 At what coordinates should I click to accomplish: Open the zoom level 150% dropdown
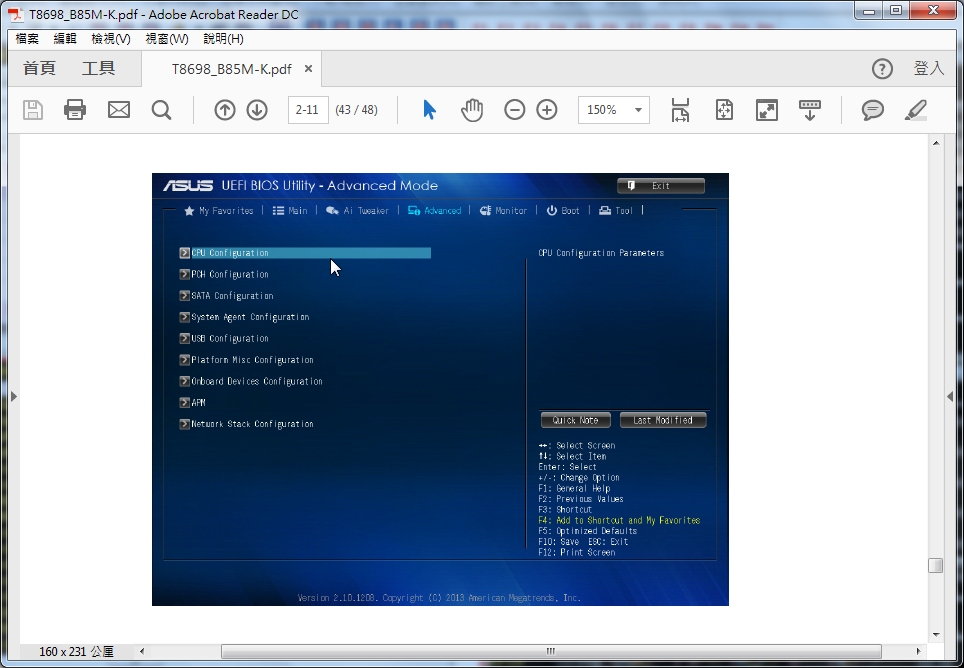[x=638, y=110]
